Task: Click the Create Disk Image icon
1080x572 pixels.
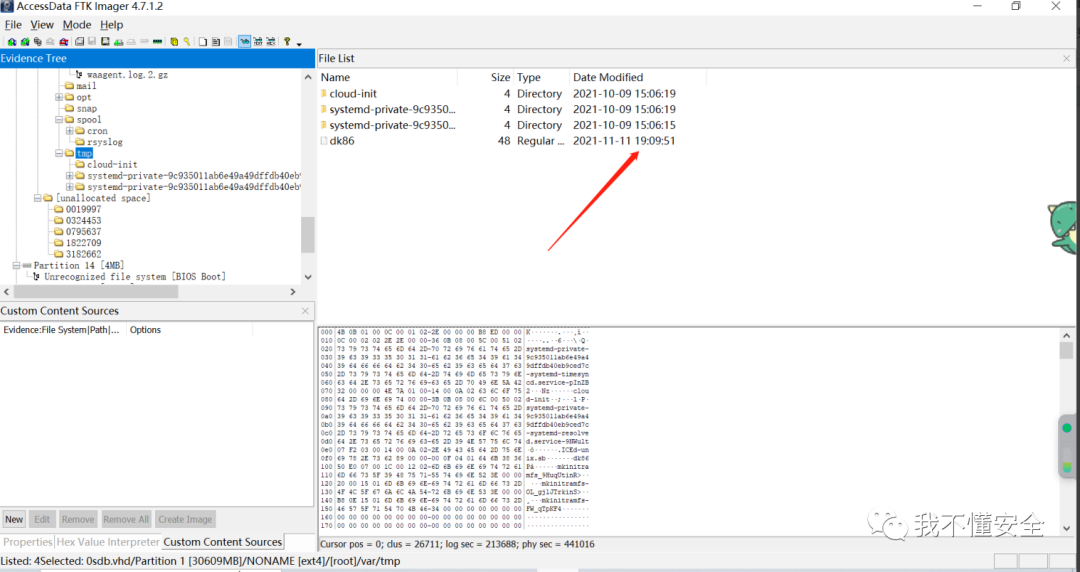Action: [79, 41]
